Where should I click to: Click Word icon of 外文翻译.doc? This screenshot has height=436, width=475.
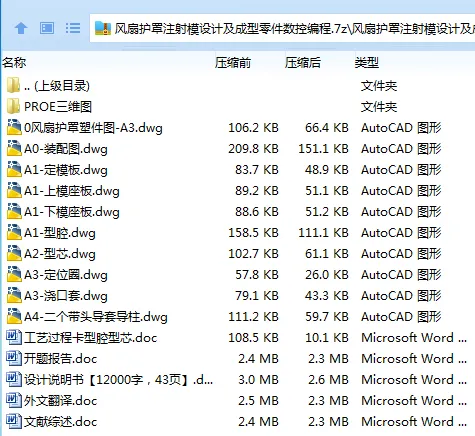(14, 400)
